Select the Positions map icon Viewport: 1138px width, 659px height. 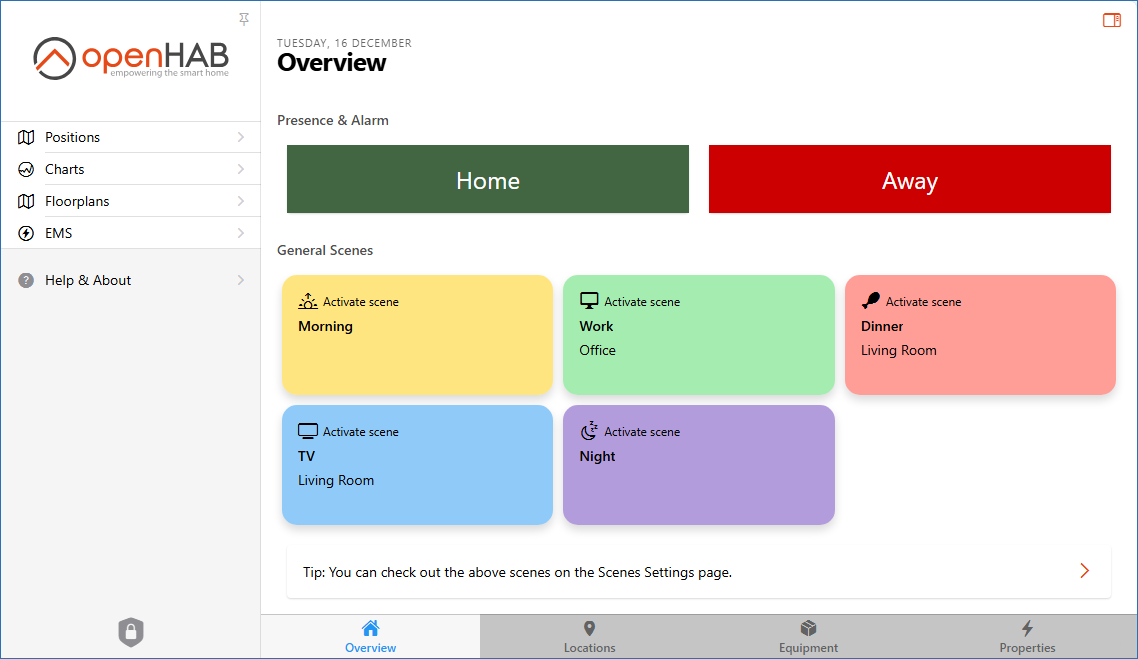24,137
